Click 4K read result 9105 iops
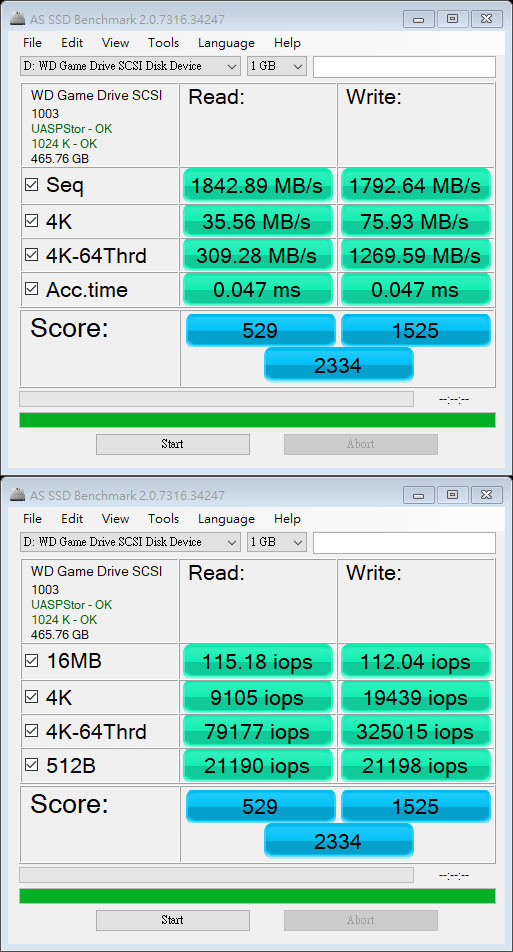The height and width of the screenshot is (952, 513). (x=257, y=697)
